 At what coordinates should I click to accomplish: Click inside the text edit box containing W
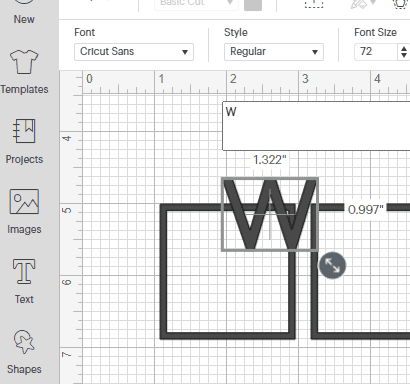tap(316, 126)
